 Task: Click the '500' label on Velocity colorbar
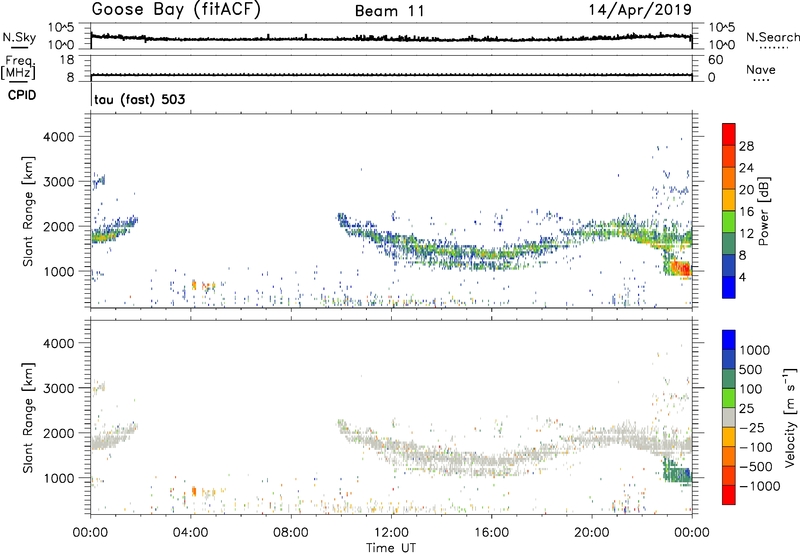click(x=752, y=369)
